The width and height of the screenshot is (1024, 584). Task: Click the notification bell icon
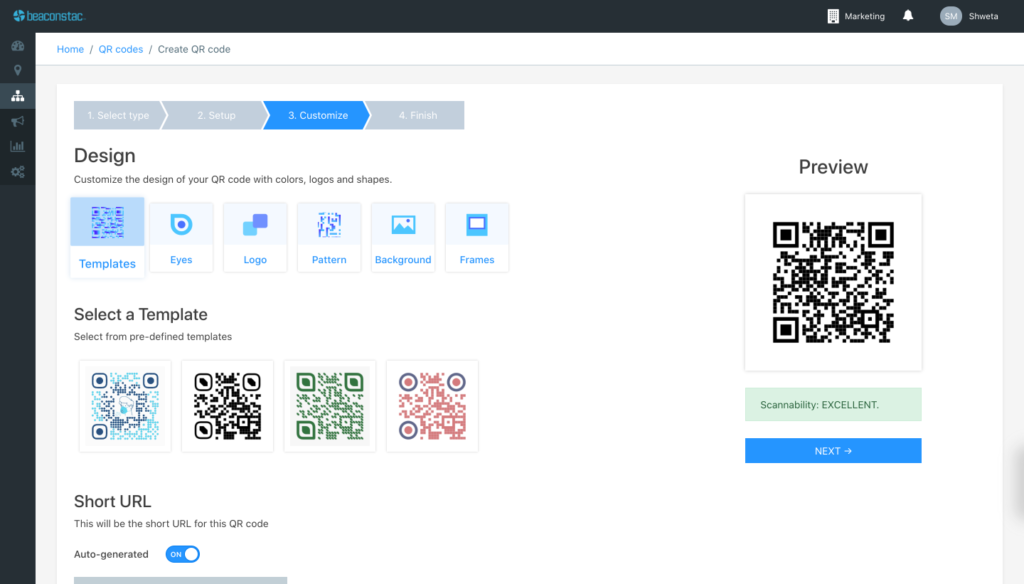point(907,15)
